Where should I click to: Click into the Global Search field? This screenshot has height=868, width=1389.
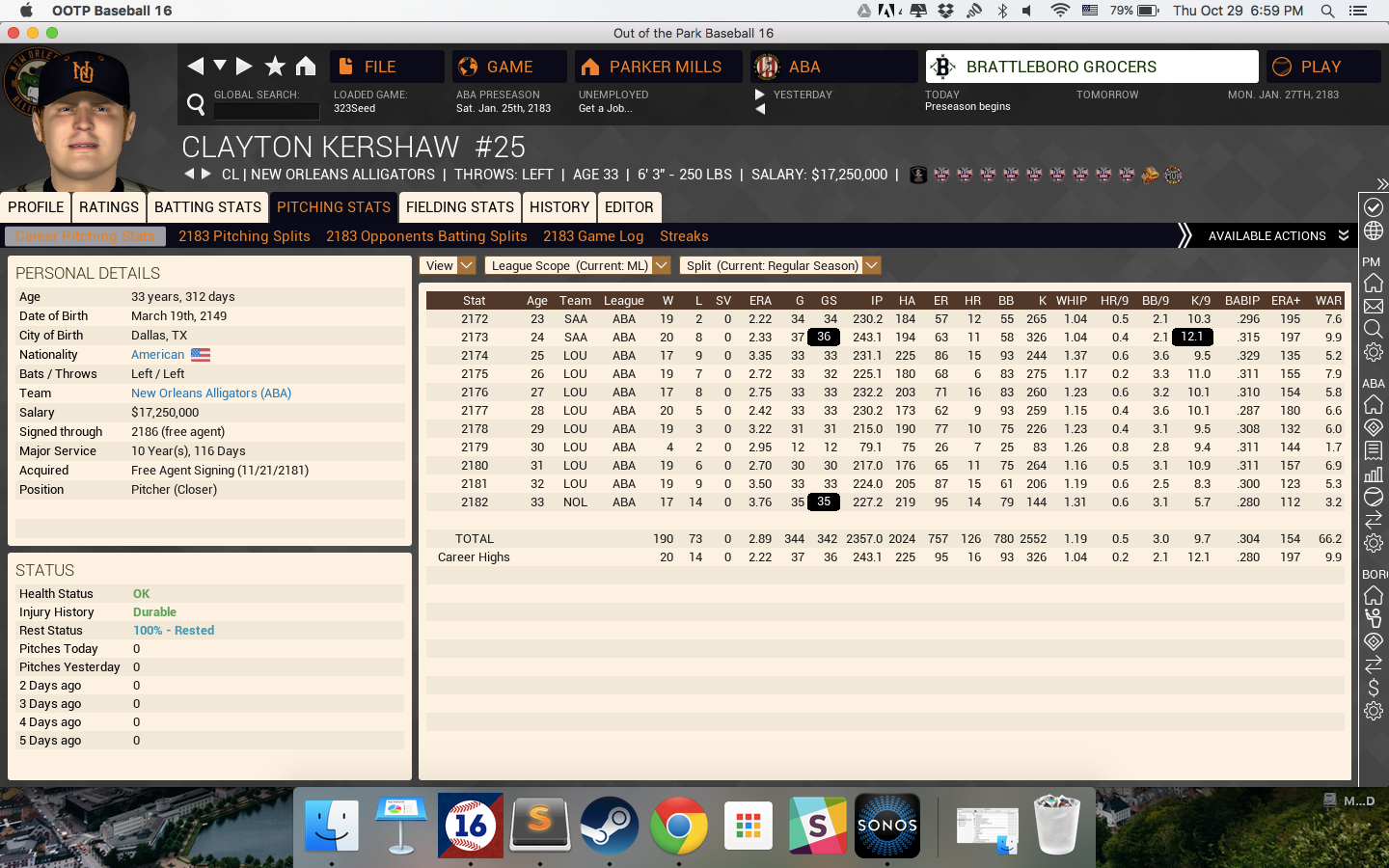pyautogui.click(x=266, y=111)
